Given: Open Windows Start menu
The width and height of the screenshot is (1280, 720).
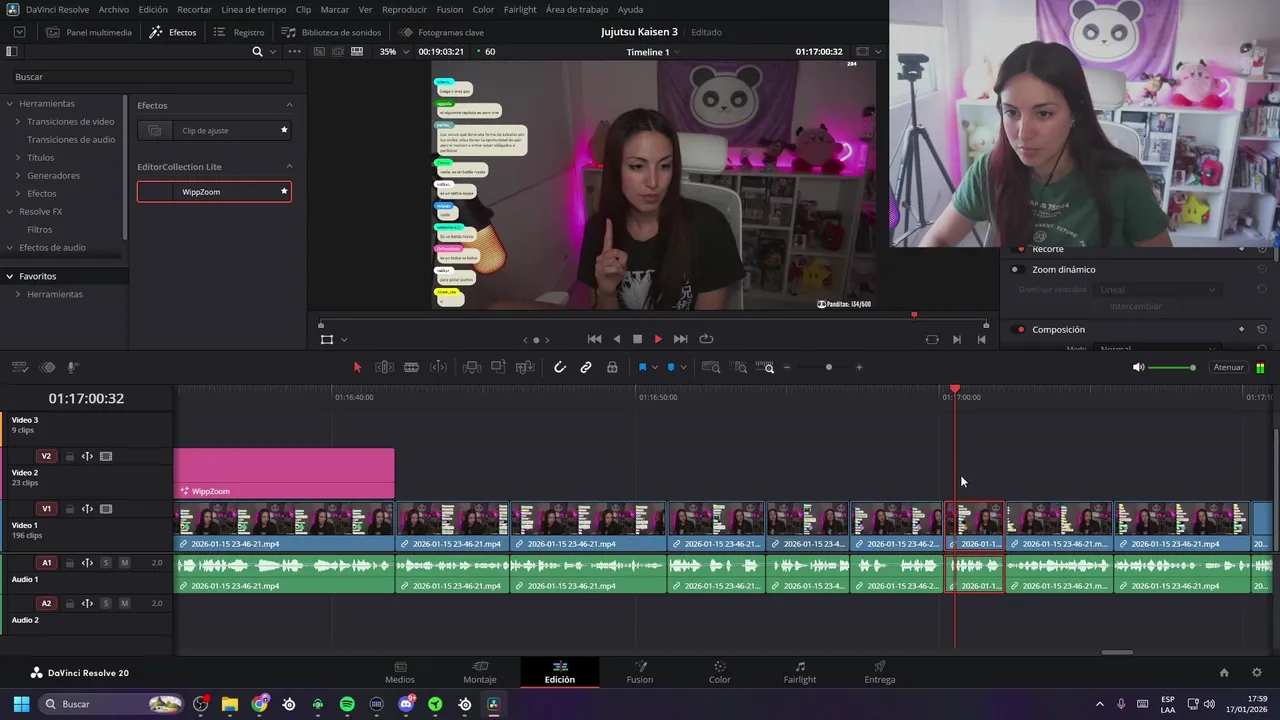Looking at the screenshot, I should [21, 704].
